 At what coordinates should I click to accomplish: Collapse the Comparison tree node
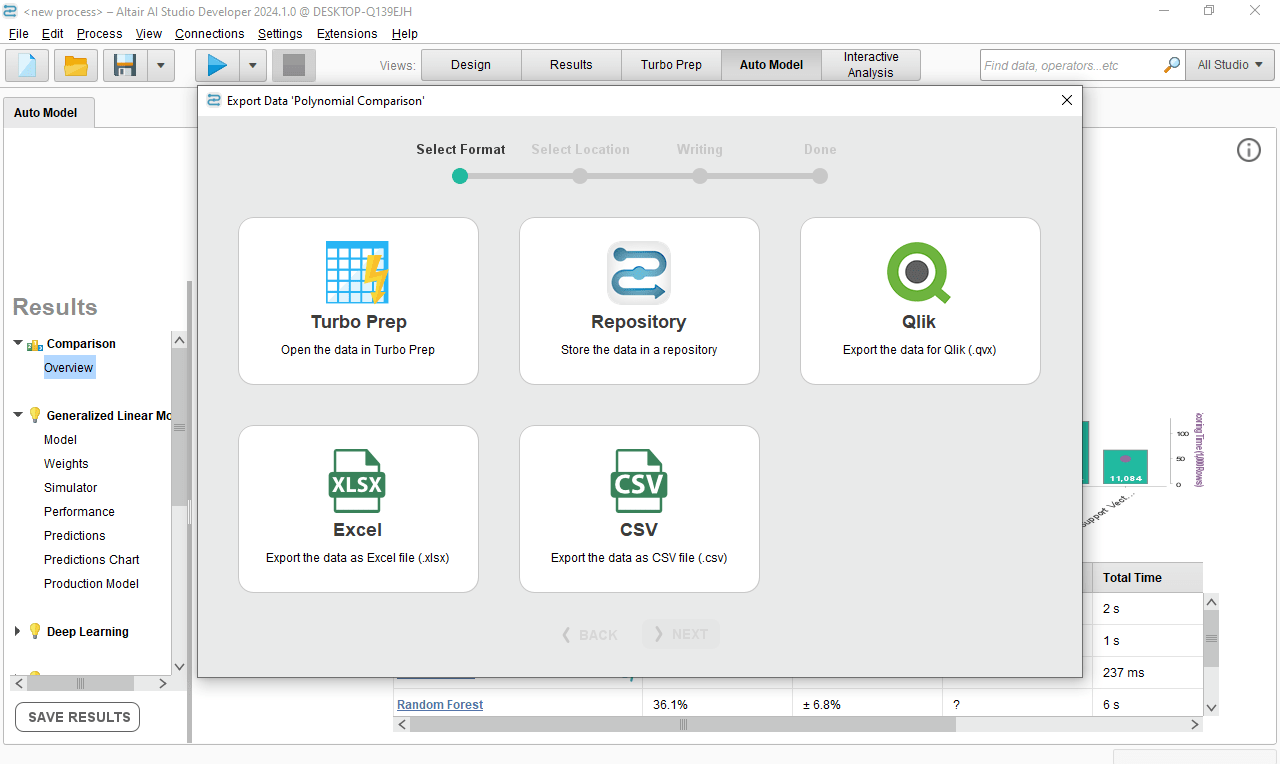(x=18, y=343)
